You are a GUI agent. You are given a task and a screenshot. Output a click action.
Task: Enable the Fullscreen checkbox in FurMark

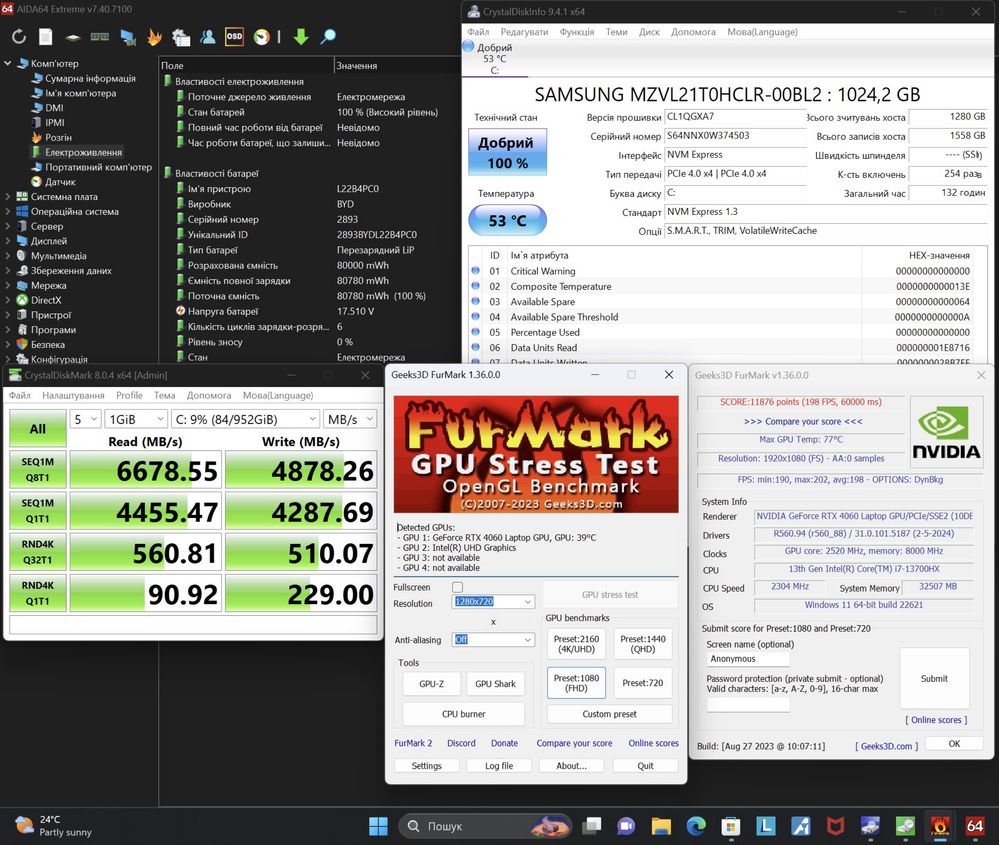457,587
